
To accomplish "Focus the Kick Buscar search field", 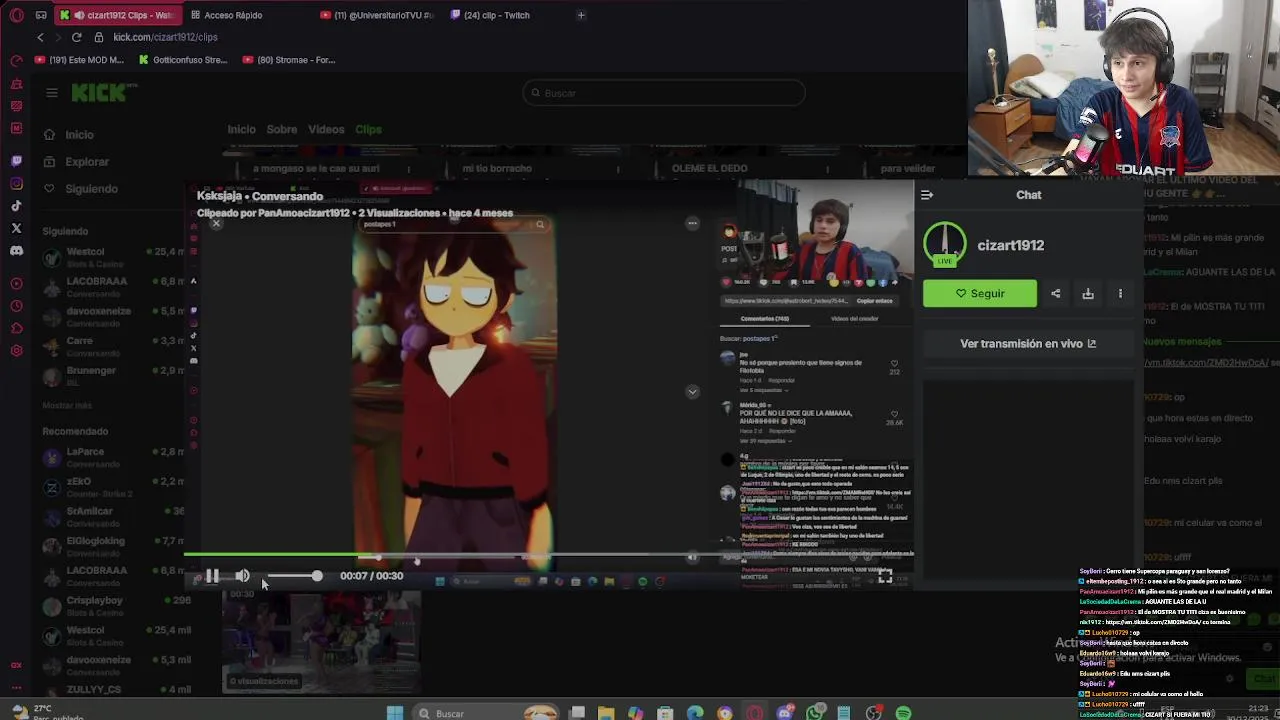I will tap(664, 93).
